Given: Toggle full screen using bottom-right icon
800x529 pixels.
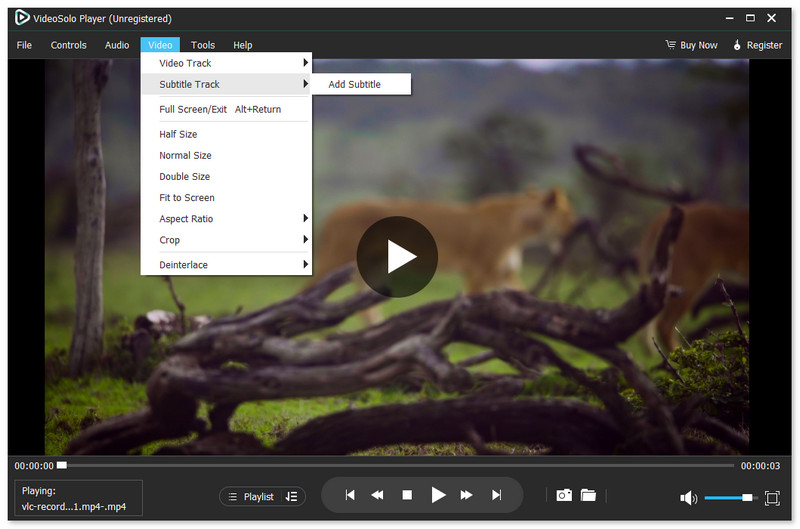Looking at the screenshot, I should pyautogui.click(x=772, y=498).
